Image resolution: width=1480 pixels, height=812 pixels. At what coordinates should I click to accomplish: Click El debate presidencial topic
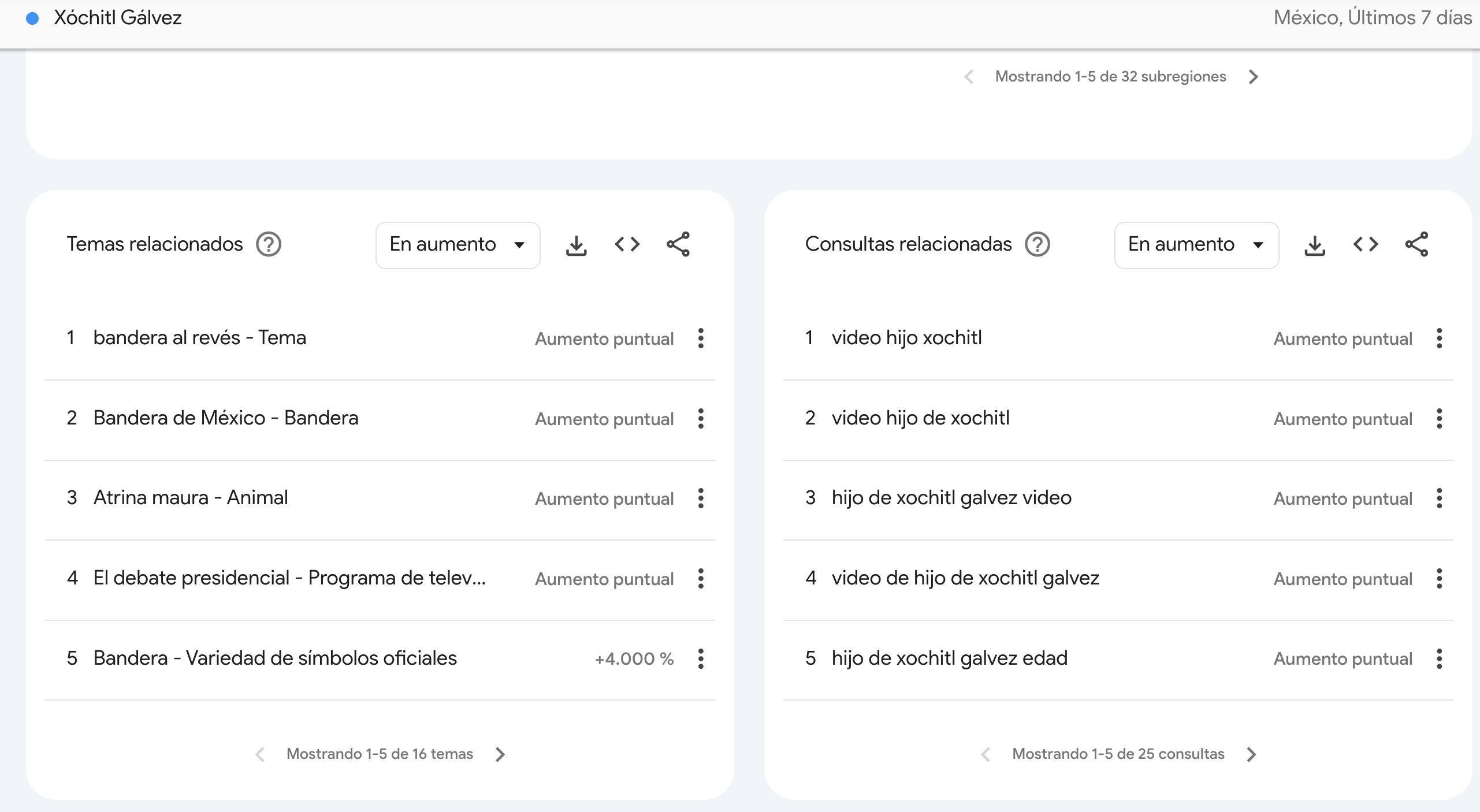pyautogui.click(x=289, y=578)
